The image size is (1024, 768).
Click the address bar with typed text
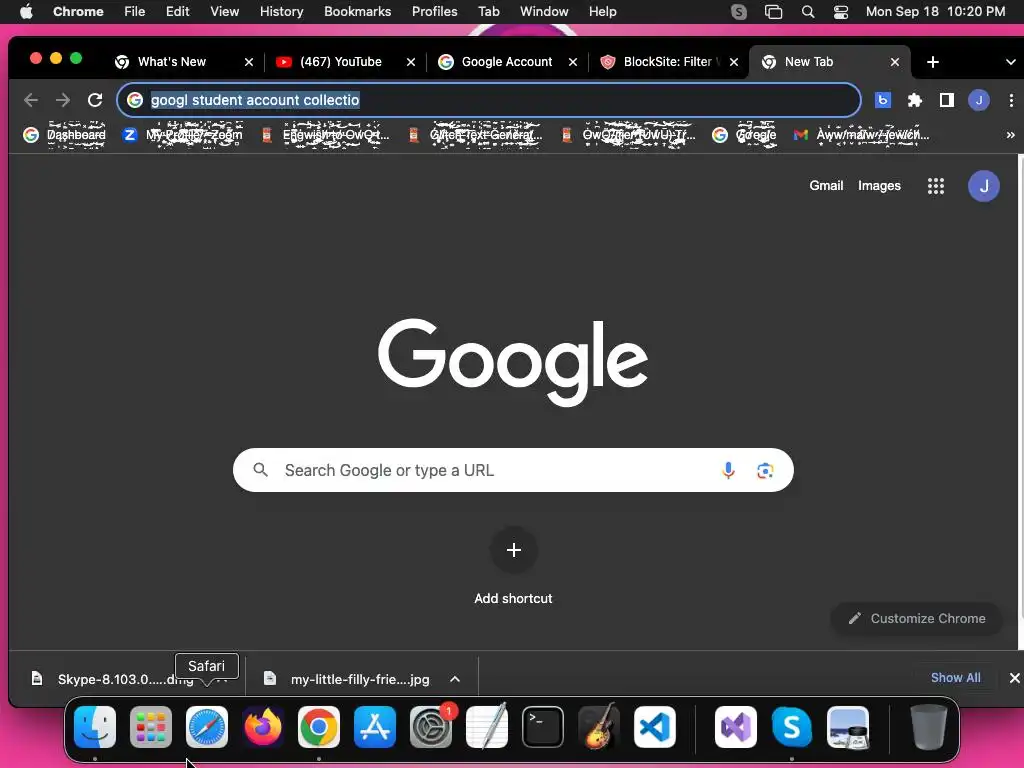488,100
